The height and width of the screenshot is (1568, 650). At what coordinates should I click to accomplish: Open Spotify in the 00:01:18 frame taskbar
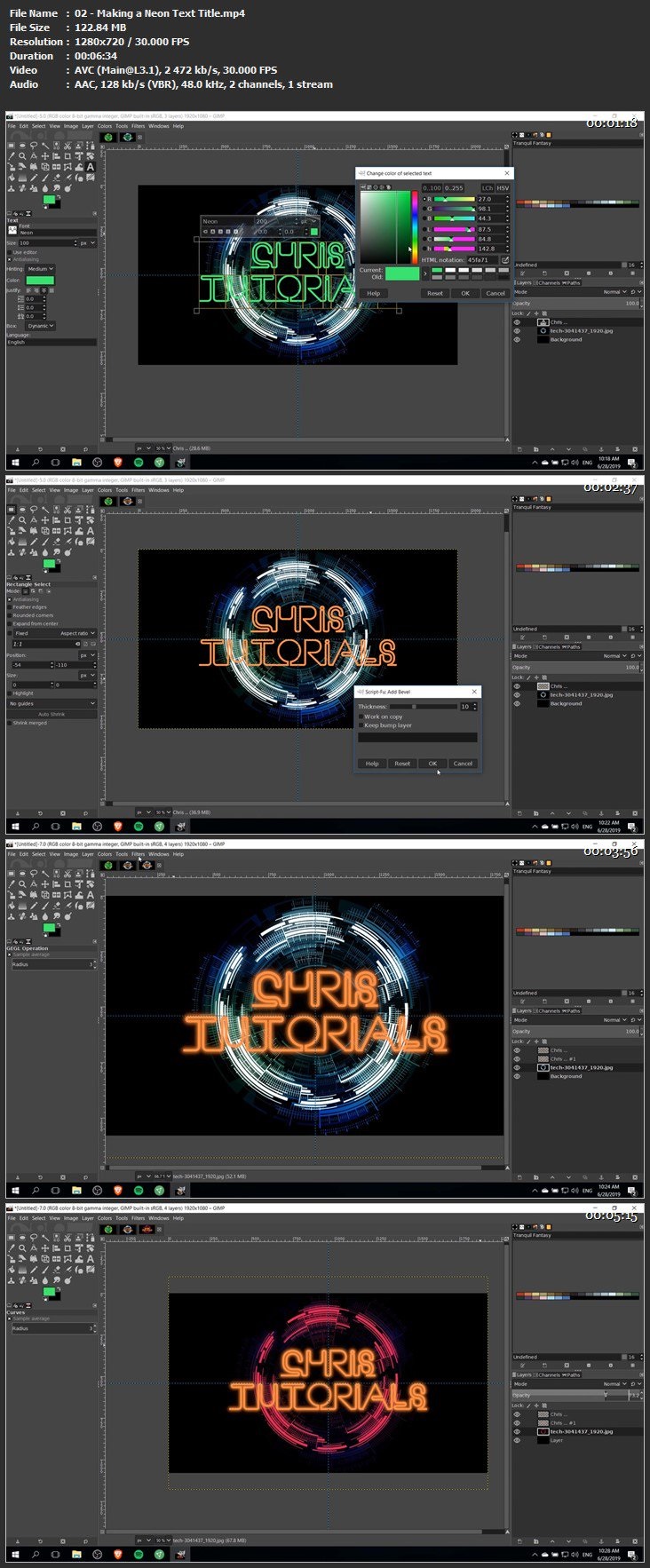(x=139, y=462)
